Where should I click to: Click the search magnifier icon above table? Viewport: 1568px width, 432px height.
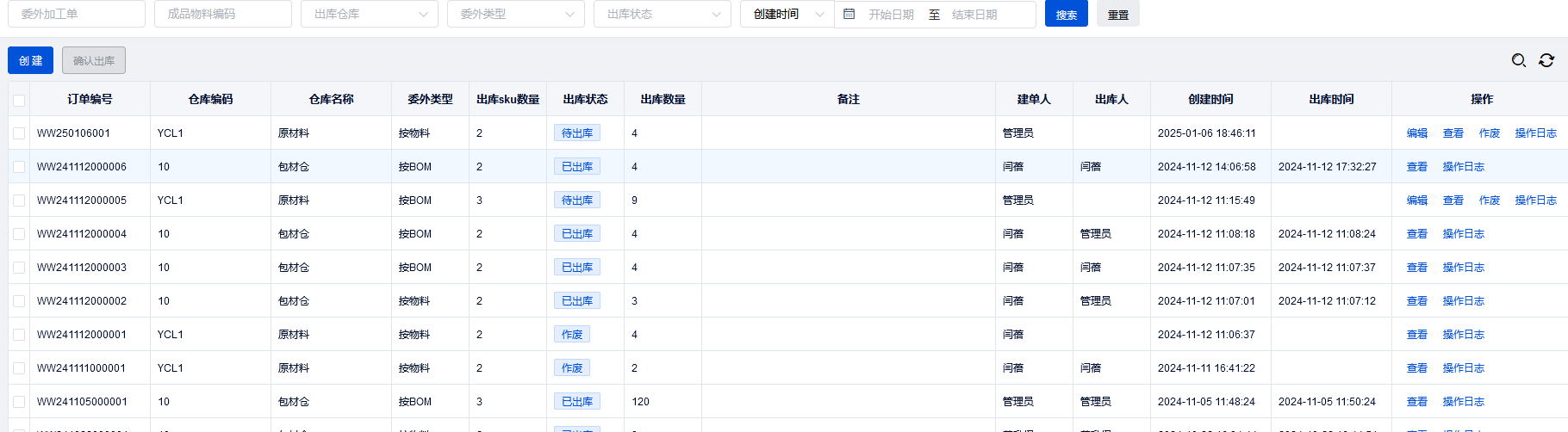point(1519,60)
